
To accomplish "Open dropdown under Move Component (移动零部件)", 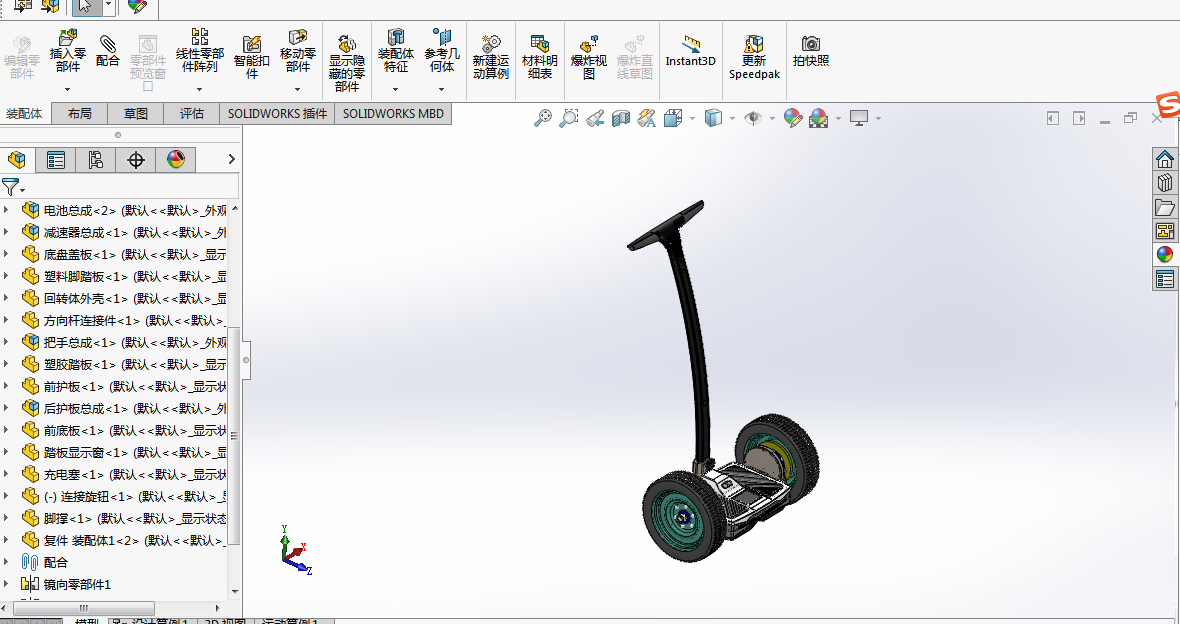I will (298, 90).
